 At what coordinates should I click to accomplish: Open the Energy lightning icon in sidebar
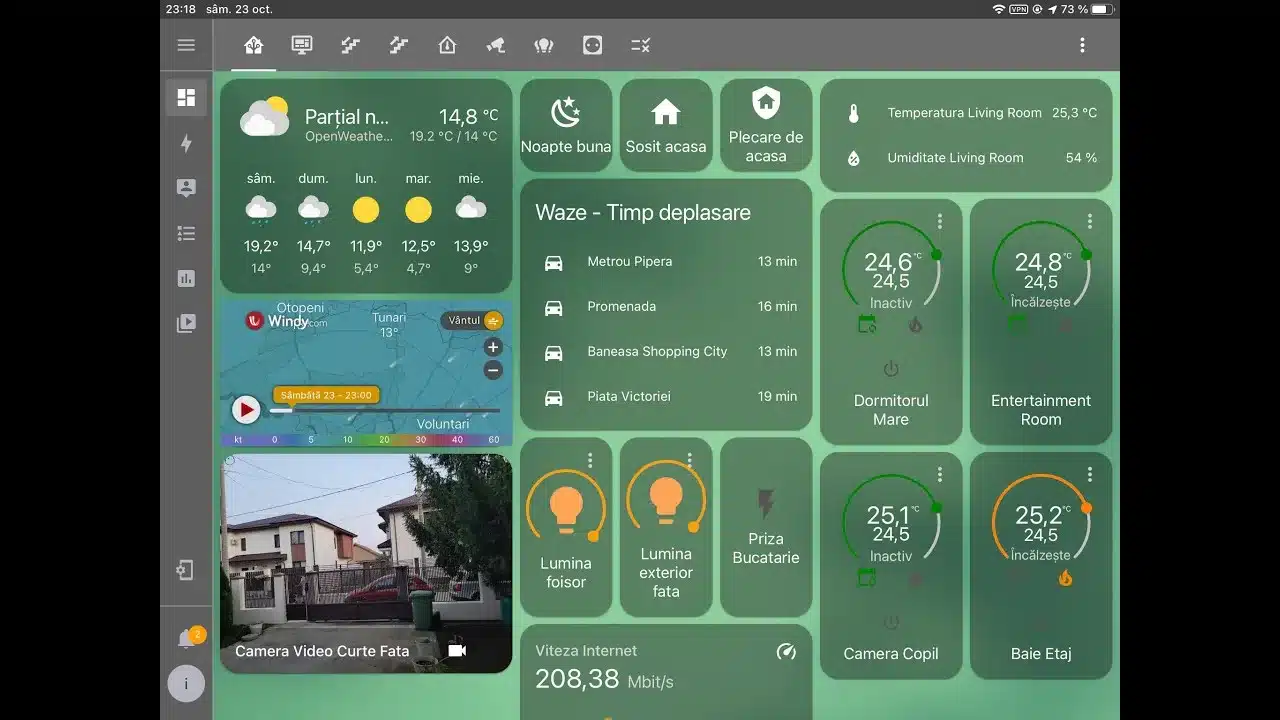186,143
